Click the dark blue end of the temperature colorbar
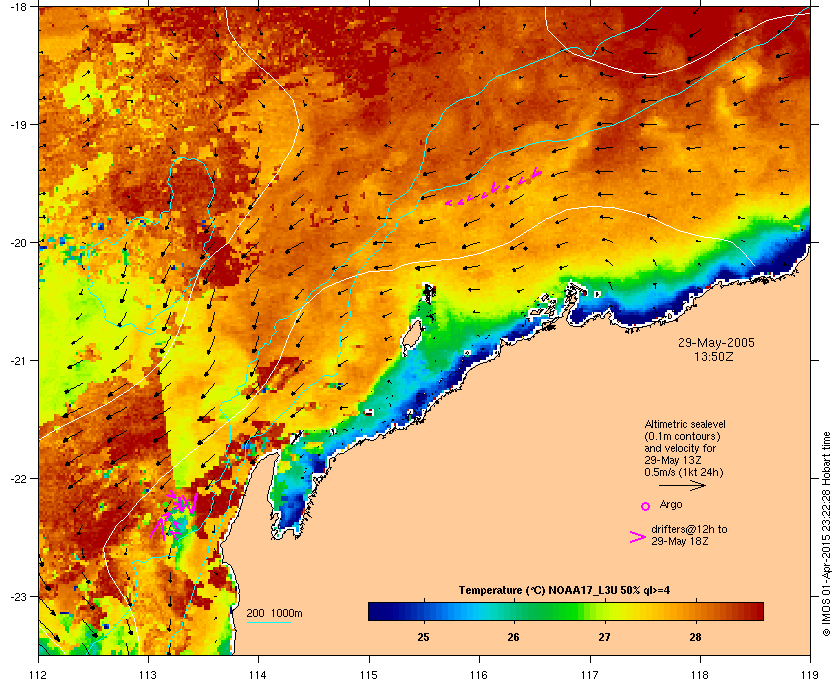Screen dimensions: 840x680 (378, 611)
